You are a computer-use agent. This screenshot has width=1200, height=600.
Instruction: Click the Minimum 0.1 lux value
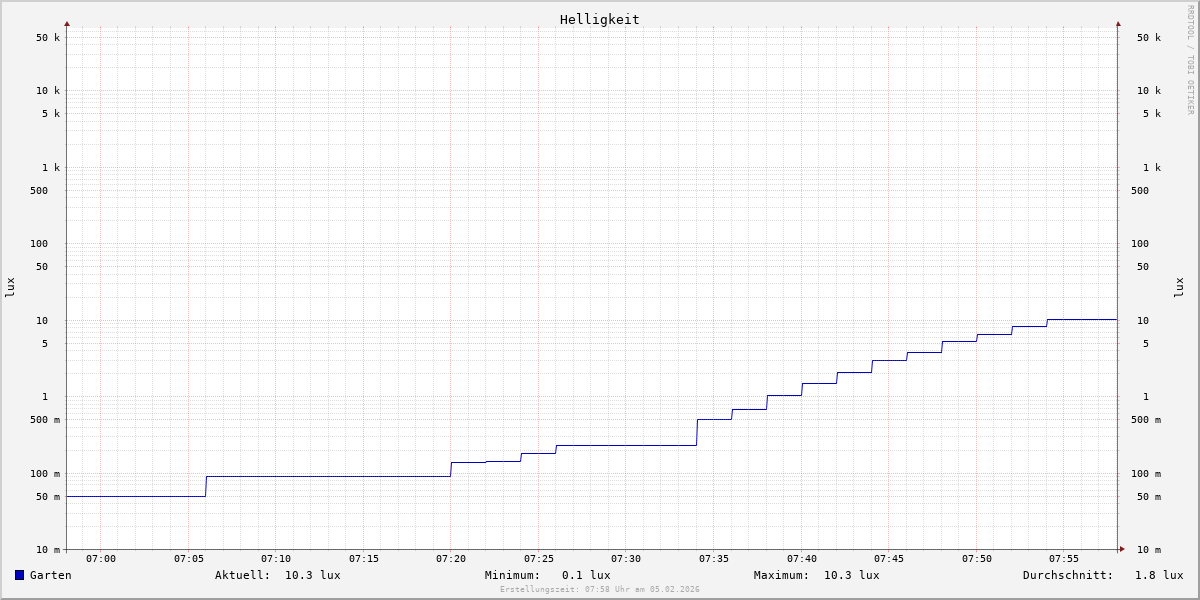pos(585,575)
